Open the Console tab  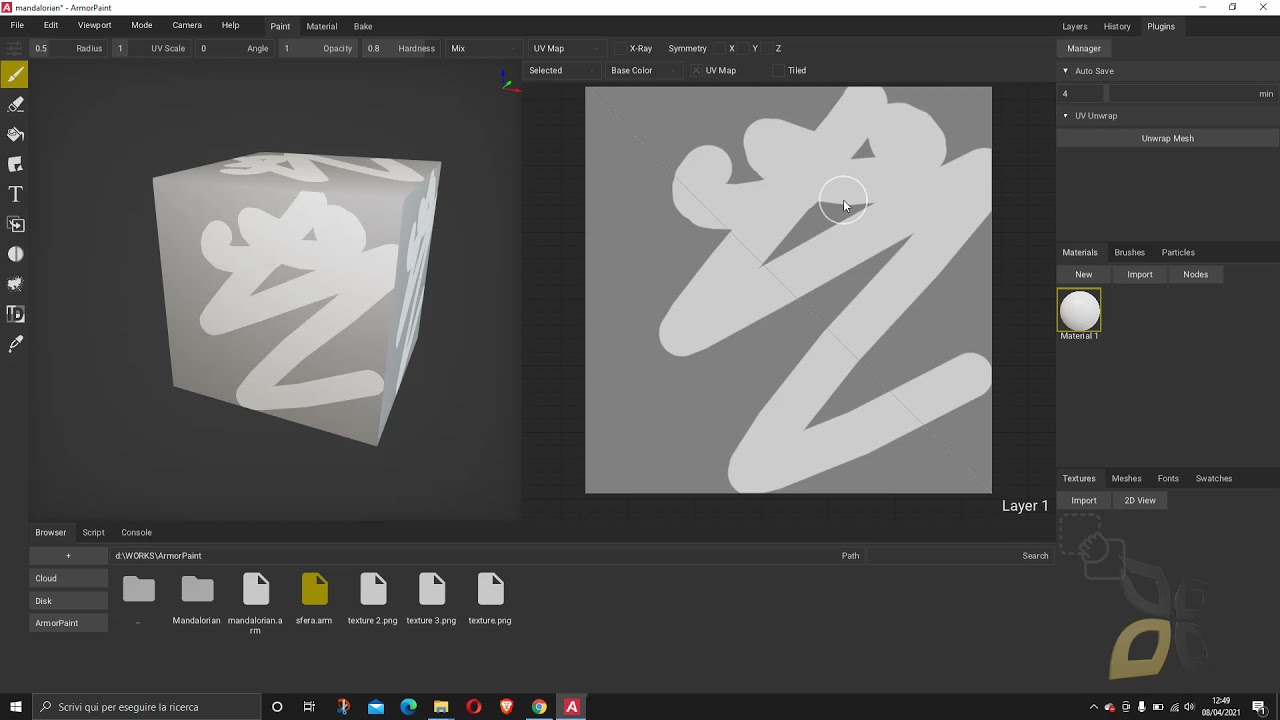click(x=136, y=532)
